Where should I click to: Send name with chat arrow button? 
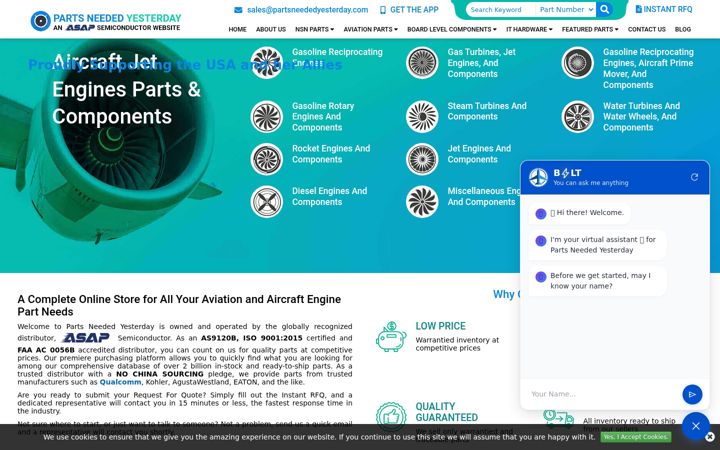692,394
